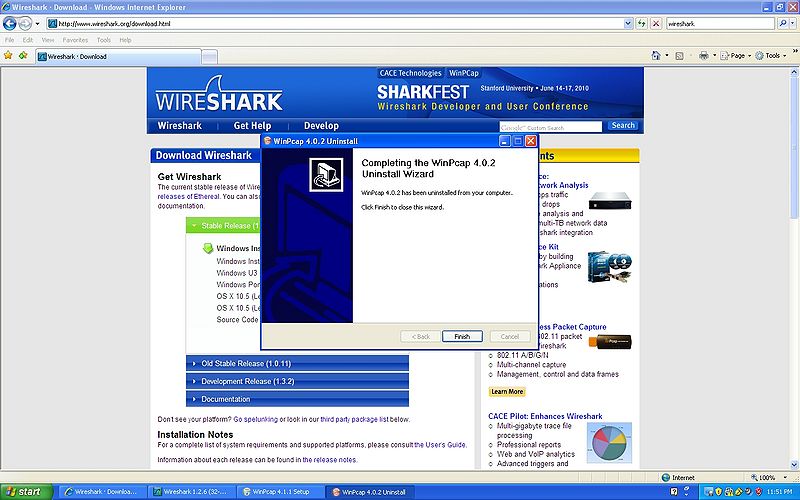Open the Home button dropdown arrow
Image resolution: width=800 pixels, height=500 pixels.
[x=666, y=56]
